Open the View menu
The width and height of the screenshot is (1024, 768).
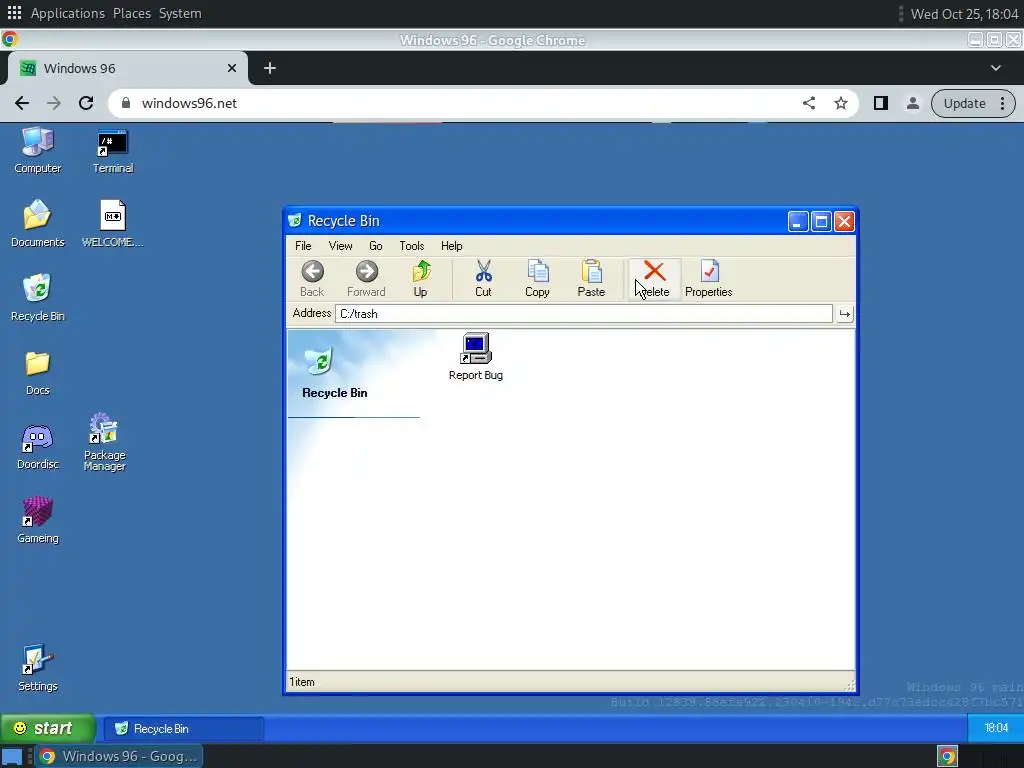[340, 246]
